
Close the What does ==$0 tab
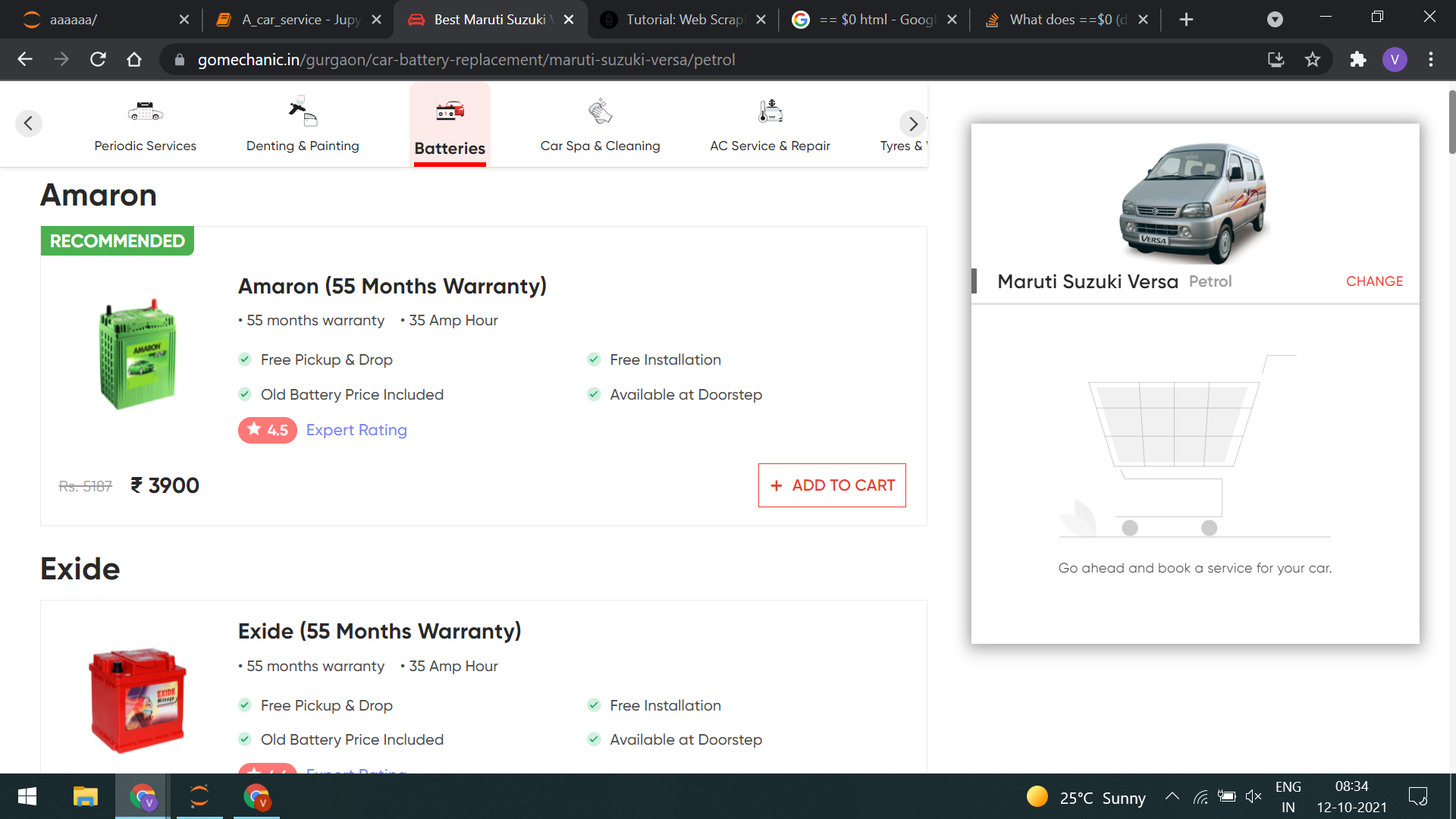point(1143,20)
